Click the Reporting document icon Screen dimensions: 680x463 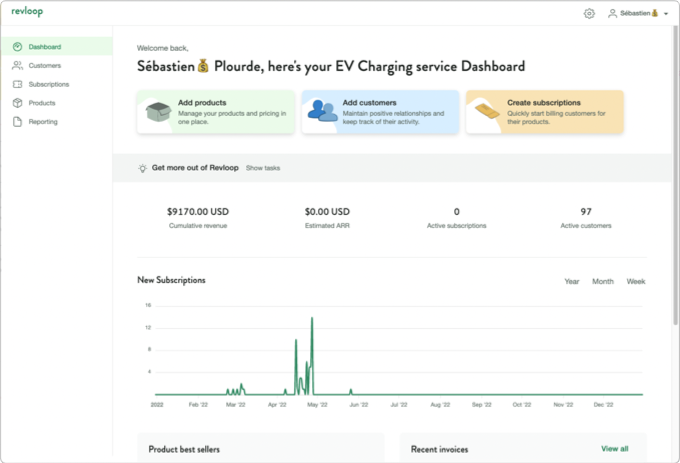[x=17, y=122]
